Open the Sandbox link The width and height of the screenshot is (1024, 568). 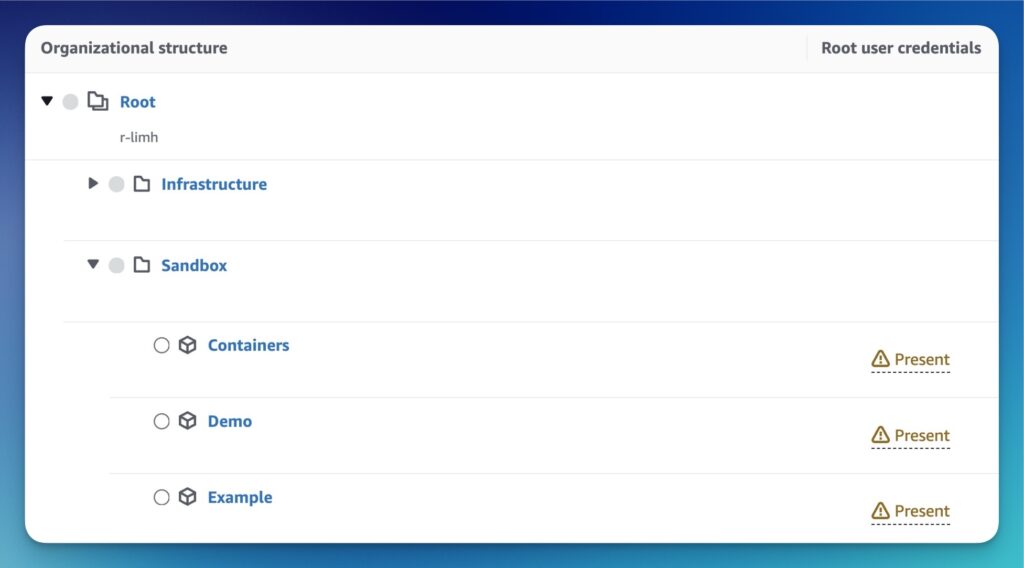[x=194, y=265]
